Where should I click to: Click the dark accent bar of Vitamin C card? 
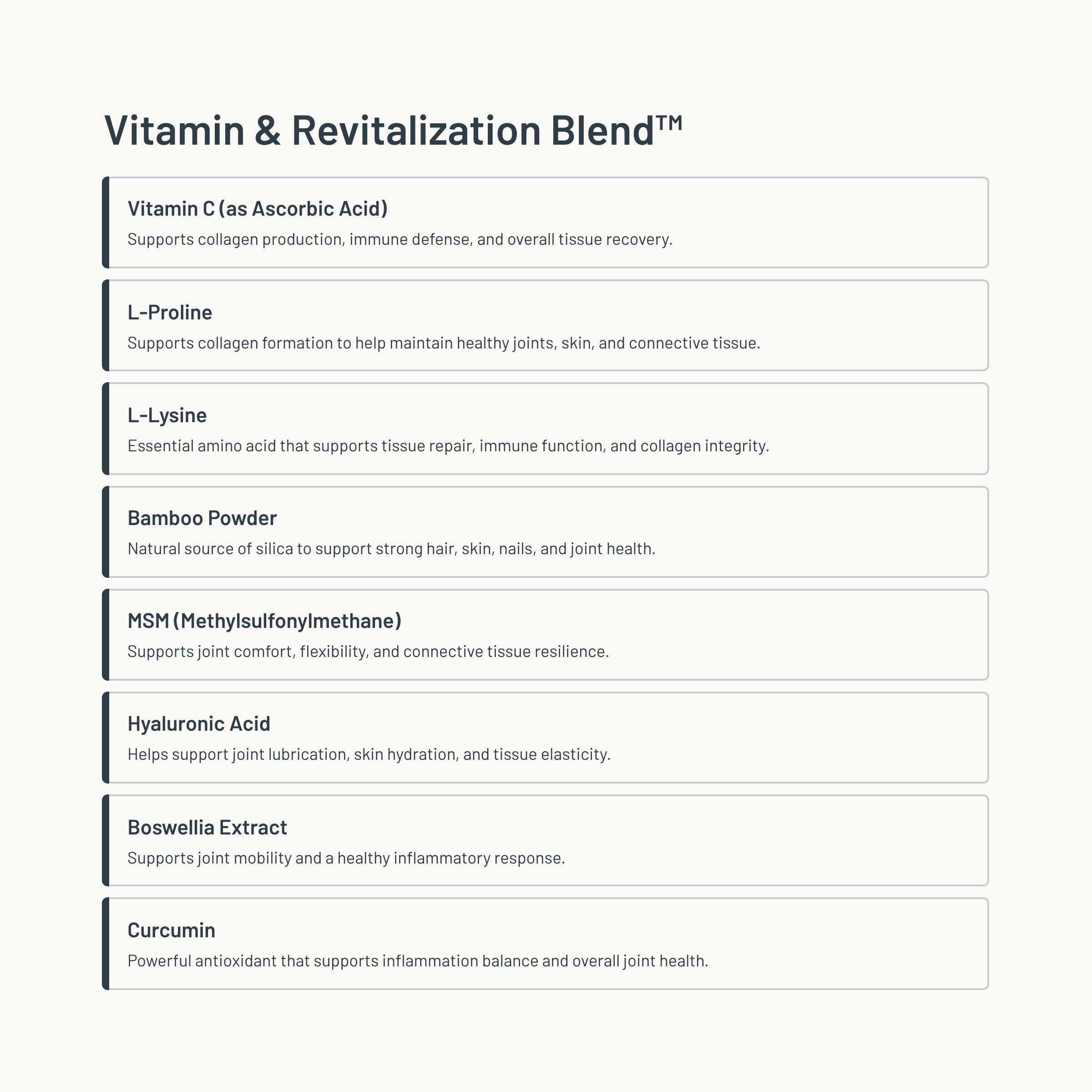click(x=106, y=222)
